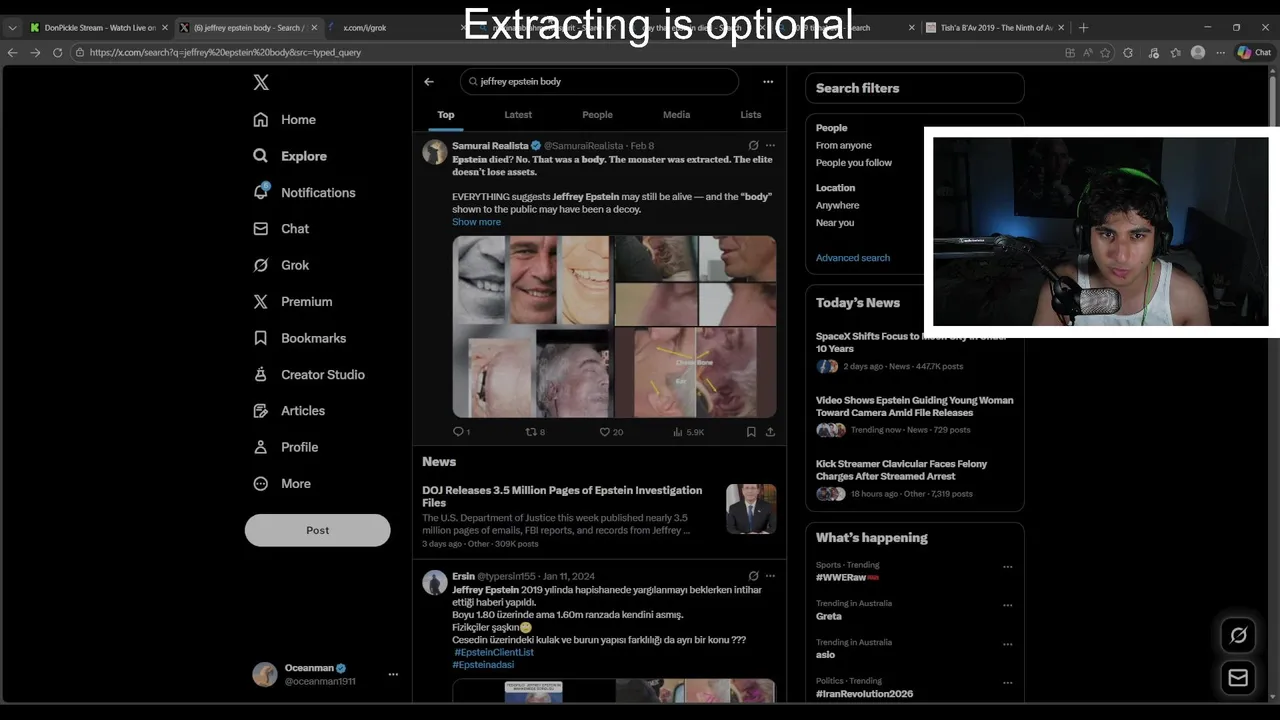Switch to the Lists tab
1280x720 pixels.
click(750, 115)
